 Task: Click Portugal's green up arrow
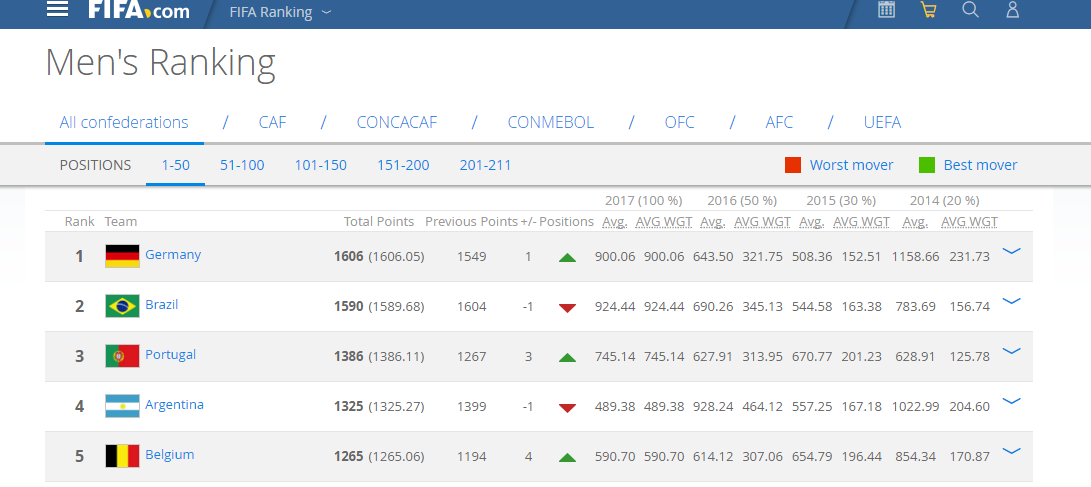568,358
